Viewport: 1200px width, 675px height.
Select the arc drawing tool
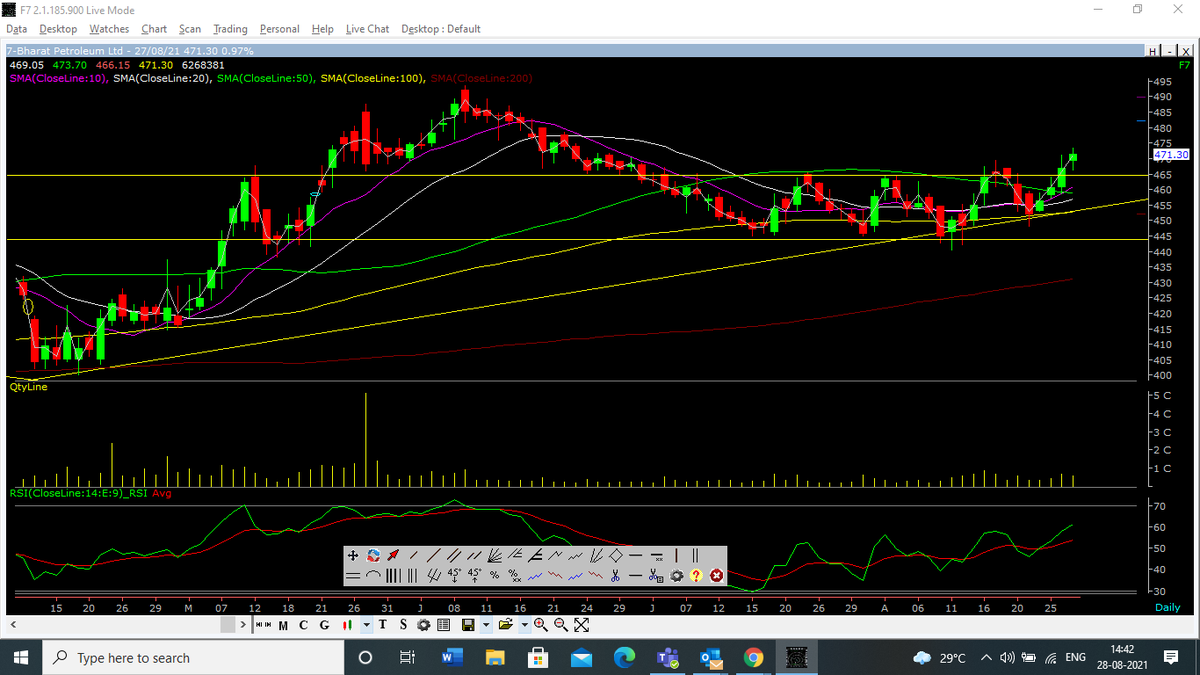click(x=373, y=575)
